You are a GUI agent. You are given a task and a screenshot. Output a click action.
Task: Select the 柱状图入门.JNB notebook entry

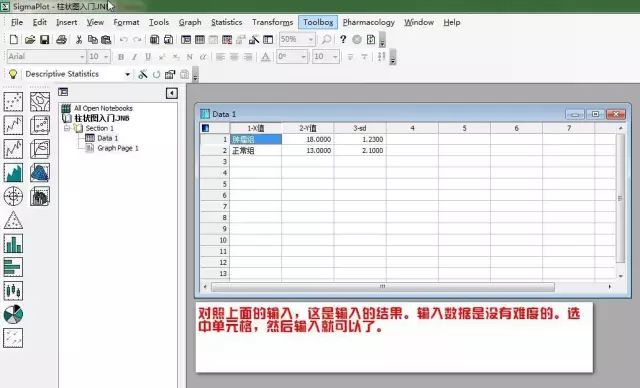[102, 118]
